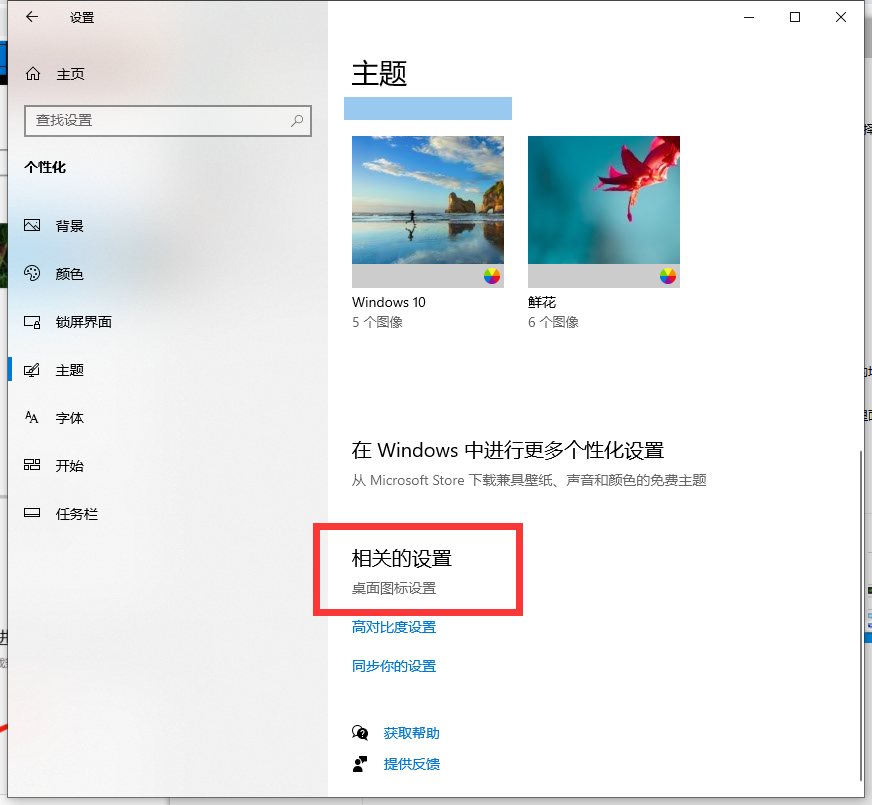Click the color wheel on 鲜花 theme

click(667, 276)
